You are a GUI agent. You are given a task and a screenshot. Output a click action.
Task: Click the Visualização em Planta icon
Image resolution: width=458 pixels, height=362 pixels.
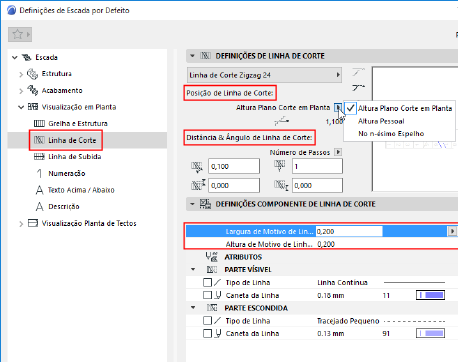(33, 107)
